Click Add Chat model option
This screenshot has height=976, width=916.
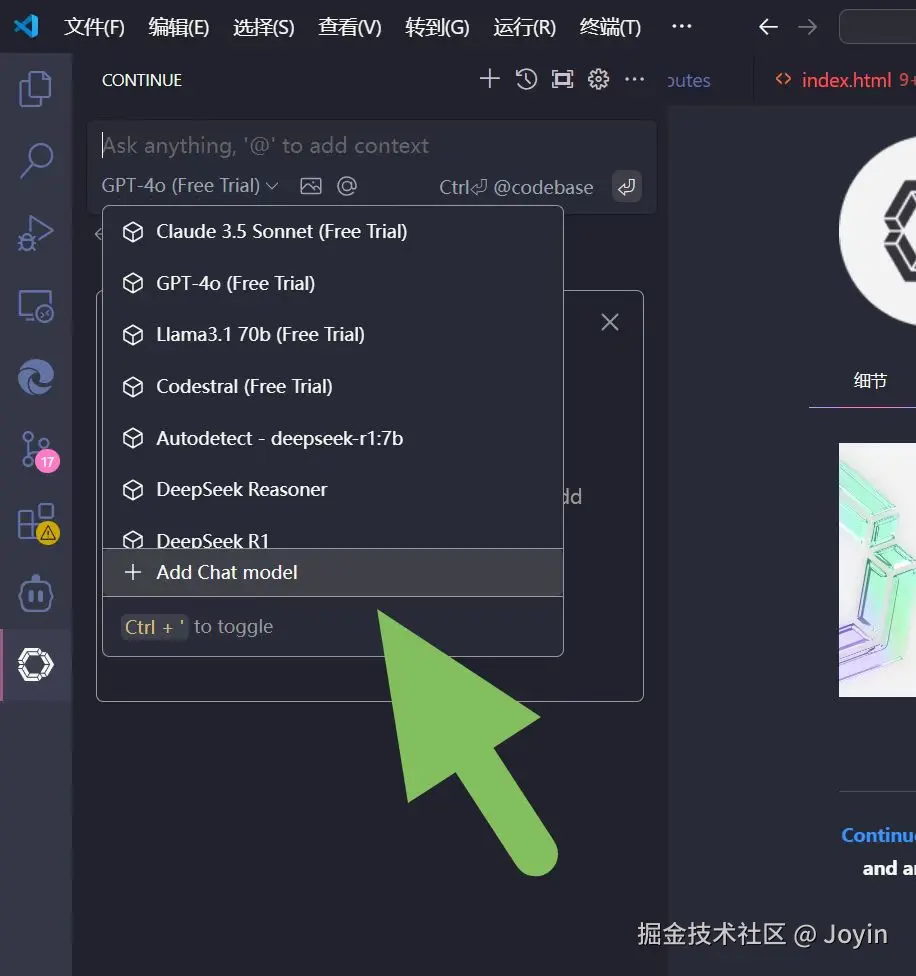coord(333,573)
